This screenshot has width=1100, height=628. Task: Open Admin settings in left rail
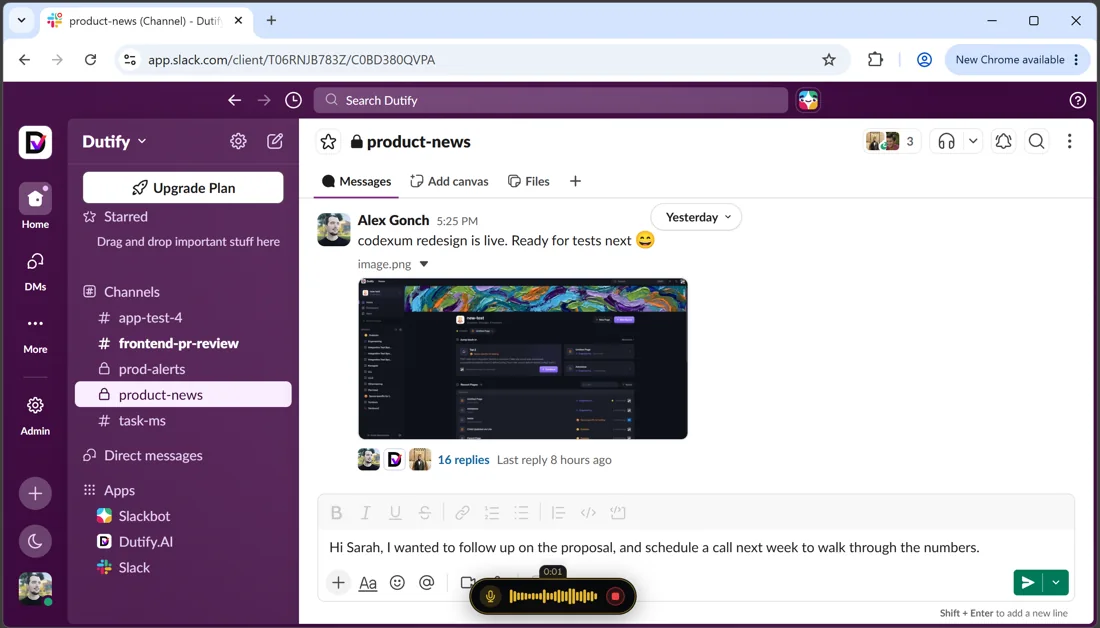click(35, 415)
